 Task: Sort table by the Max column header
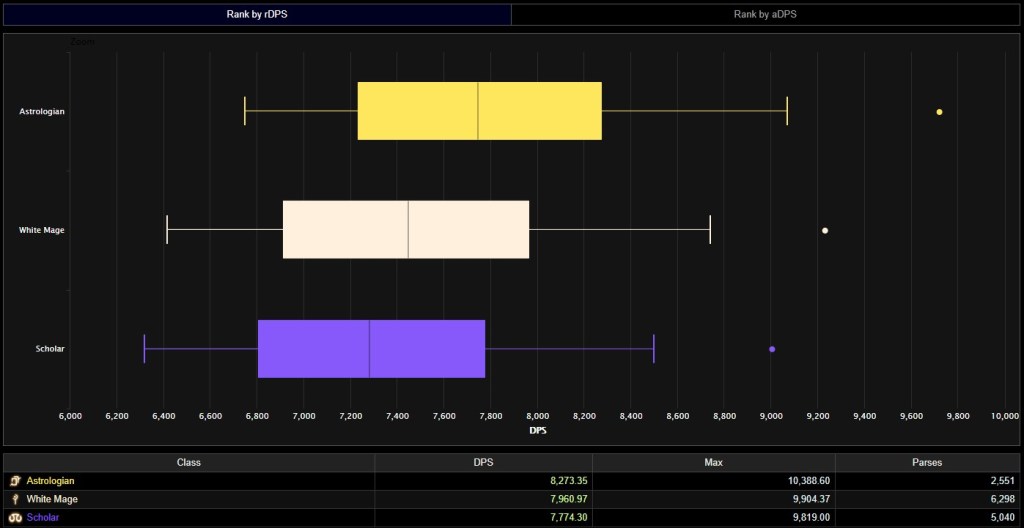coord(713,463)
